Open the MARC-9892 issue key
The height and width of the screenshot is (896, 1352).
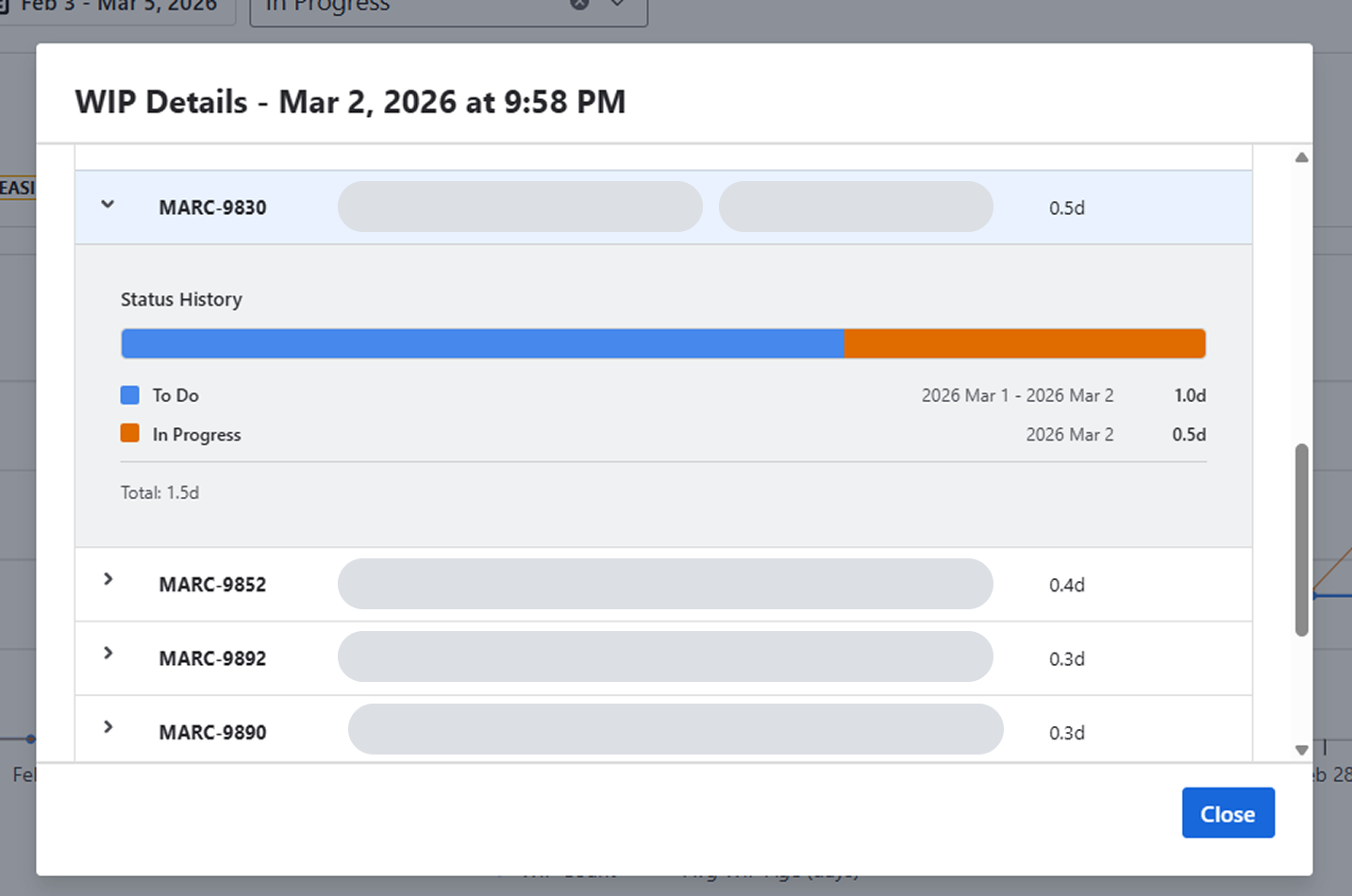[x=212, y=658]
